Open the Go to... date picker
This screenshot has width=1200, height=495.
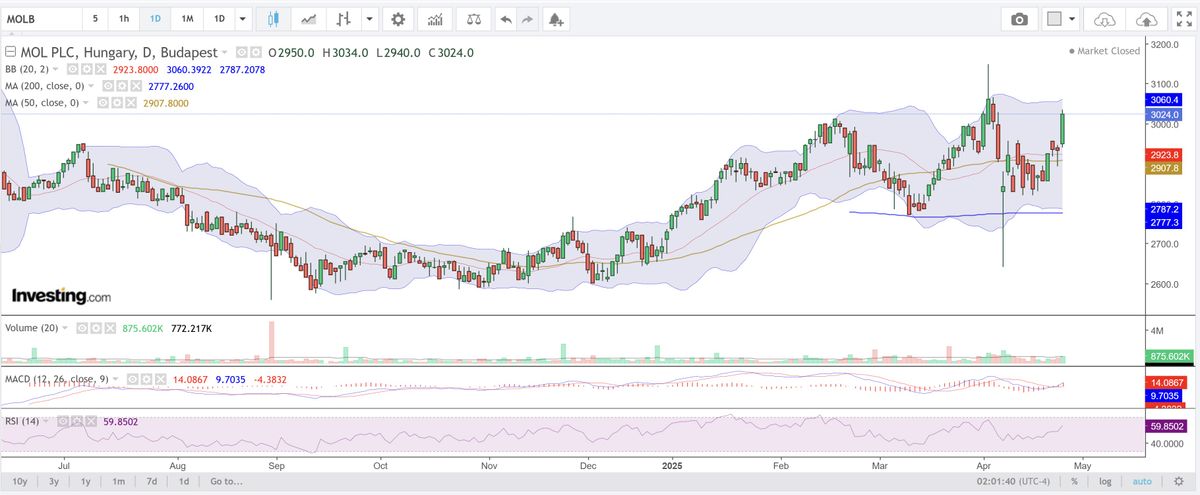tap(227, 481)
